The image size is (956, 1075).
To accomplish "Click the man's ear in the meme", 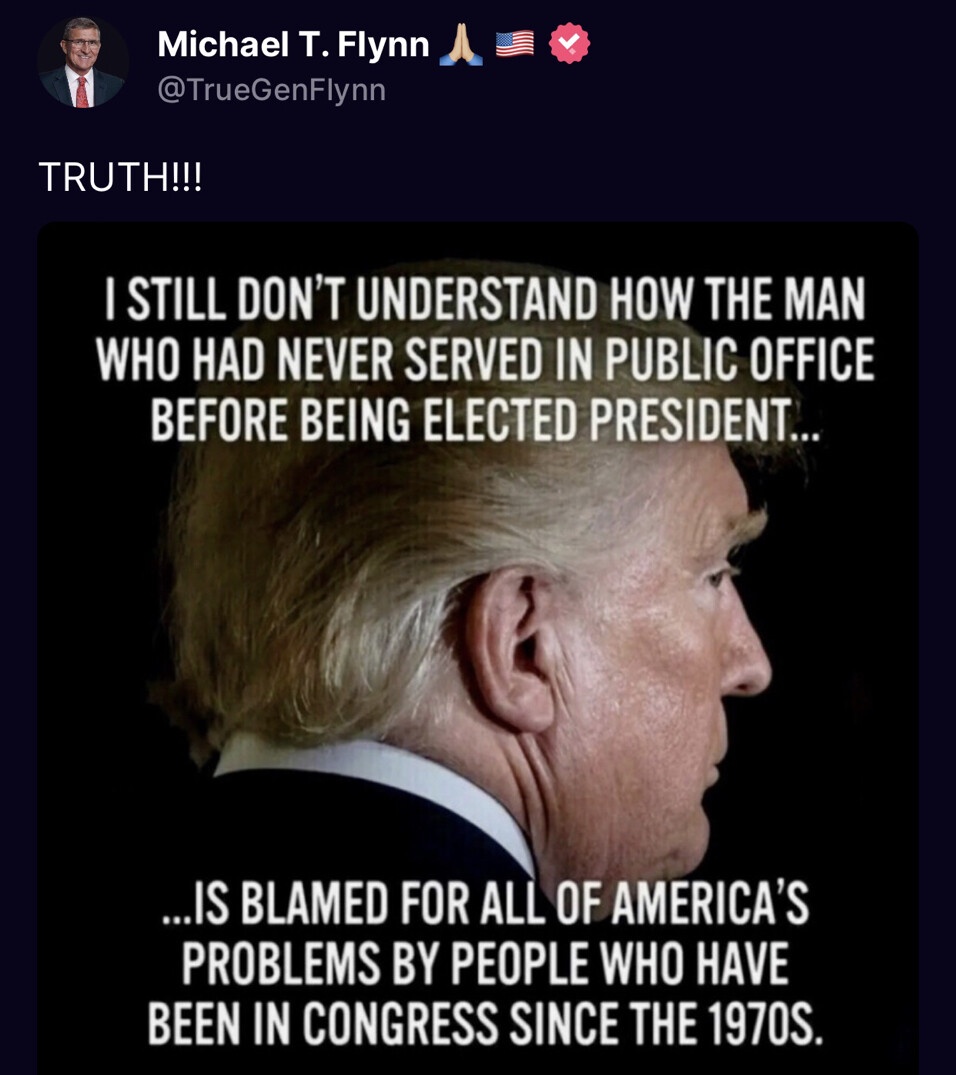I will point(509,648).
